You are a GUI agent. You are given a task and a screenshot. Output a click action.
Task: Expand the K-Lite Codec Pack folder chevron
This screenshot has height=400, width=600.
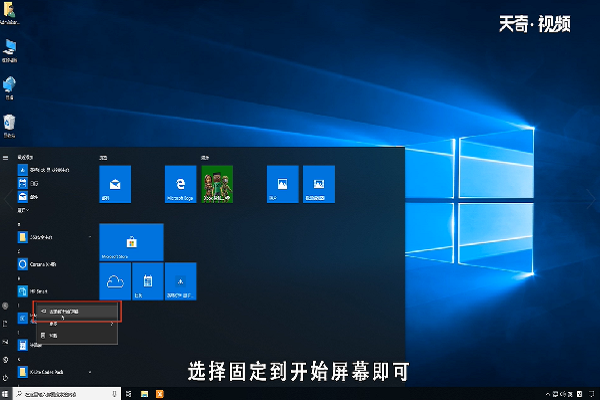coord(90,372)
